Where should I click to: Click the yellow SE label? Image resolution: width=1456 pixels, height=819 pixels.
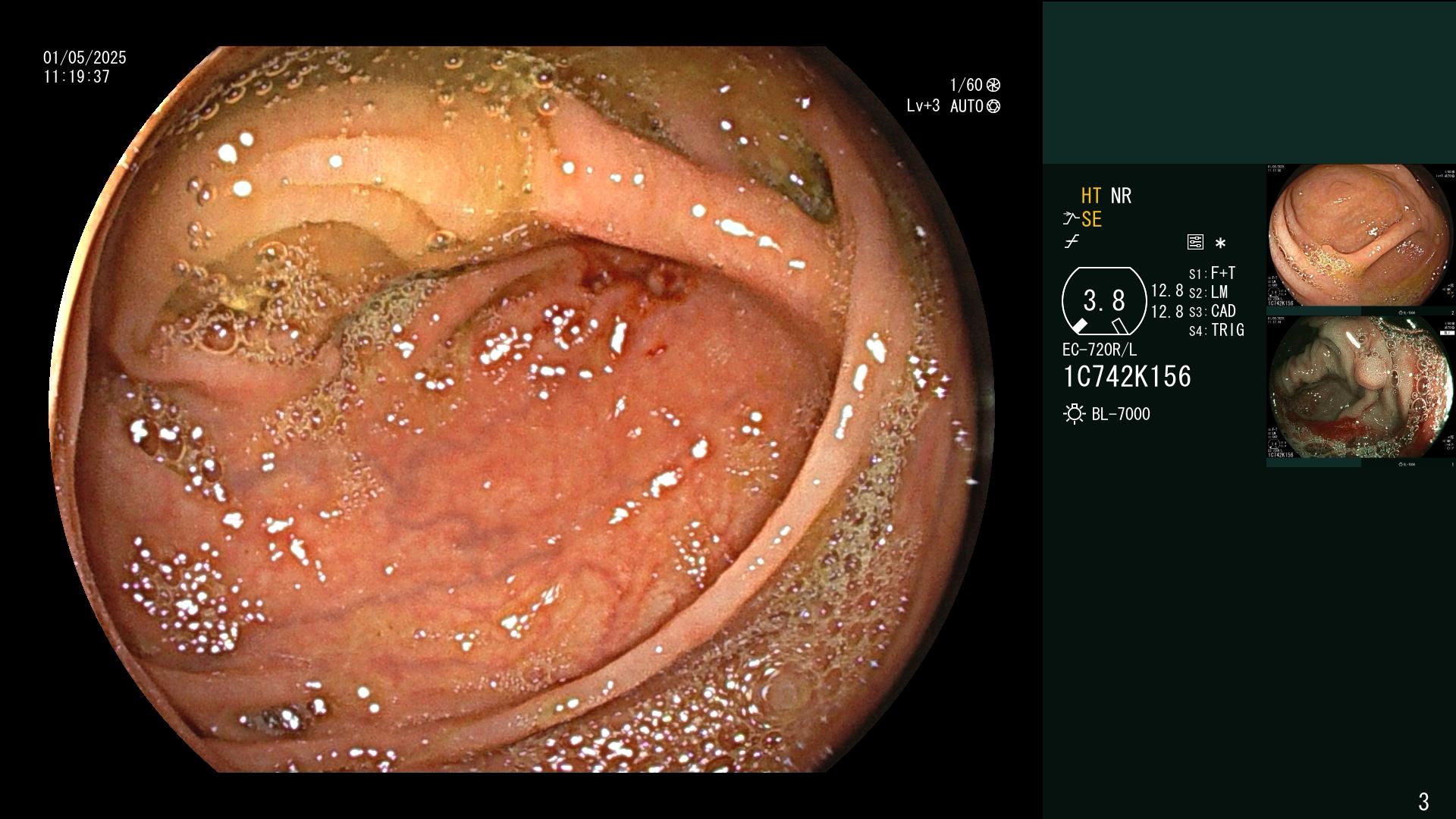click(1091, 219)
